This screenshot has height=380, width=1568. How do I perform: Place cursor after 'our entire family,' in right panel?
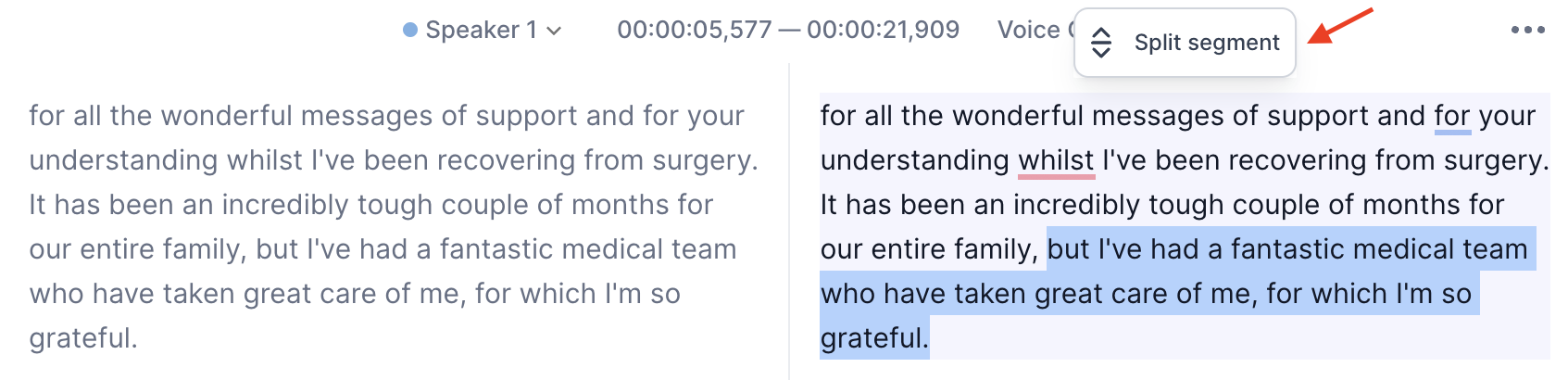point(1040,249)
